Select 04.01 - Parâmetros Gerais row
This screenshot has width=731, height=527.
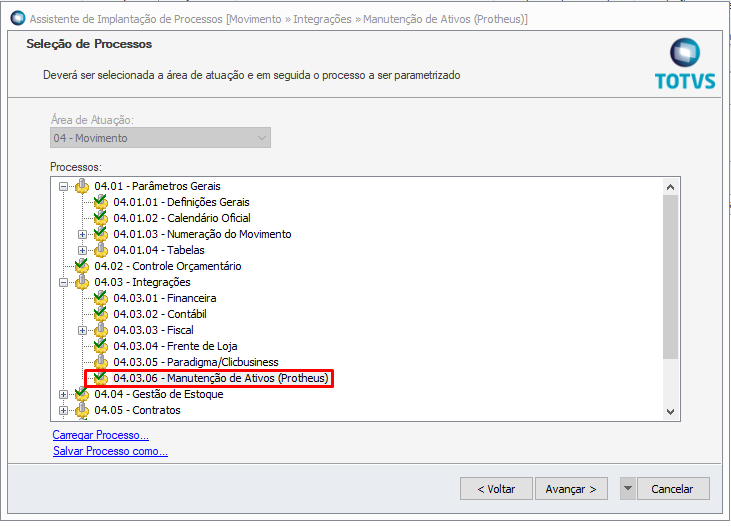(x=157, y=186)
